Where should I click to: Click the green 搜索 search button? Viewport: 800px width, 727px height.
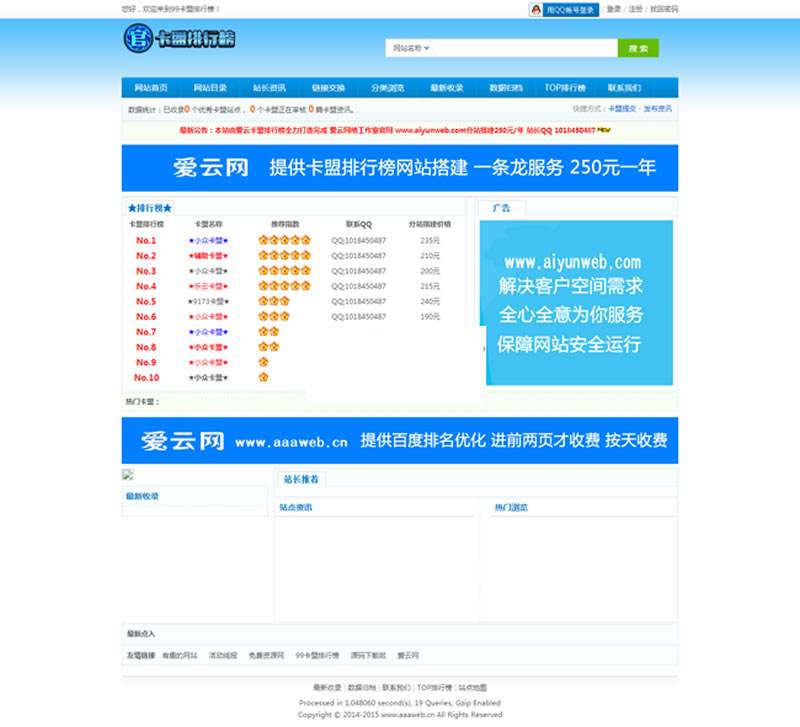[x=639, y=47]
